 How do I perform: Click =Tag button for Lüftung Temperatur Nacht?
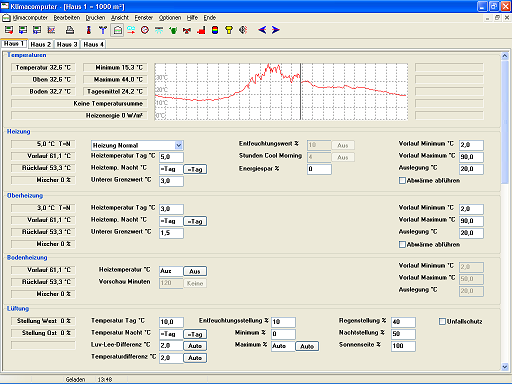click(195, 334)
